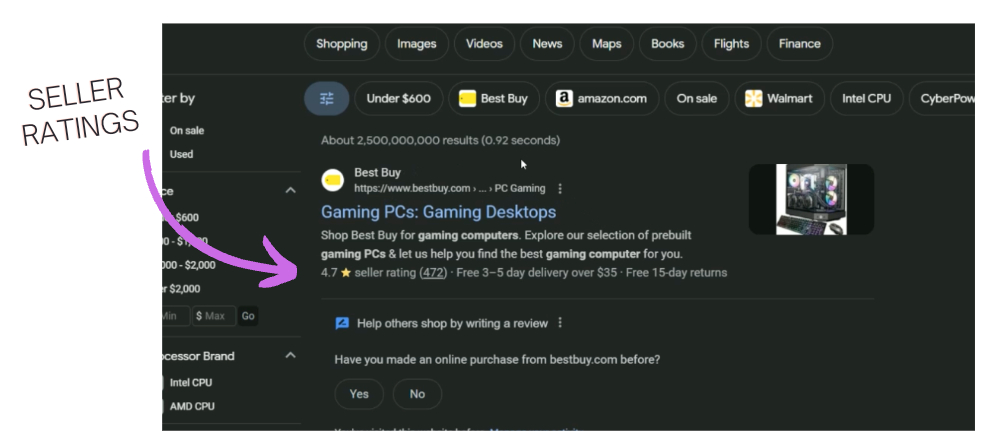Open three-dot menu next to bestbuy.com URL

560,189
